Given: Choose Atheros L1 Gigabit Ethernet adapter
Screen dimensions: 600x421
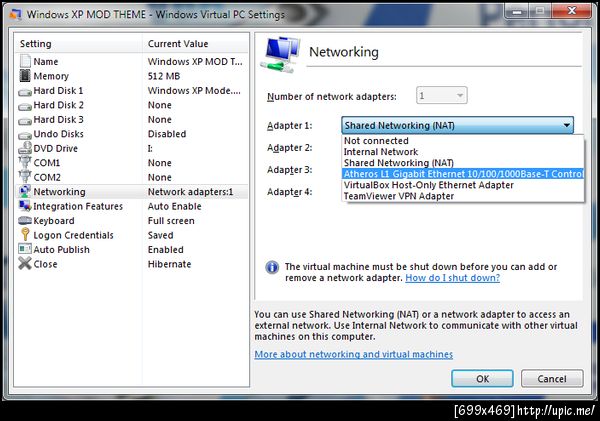Looking at the screenshot, I should point(463,174).
